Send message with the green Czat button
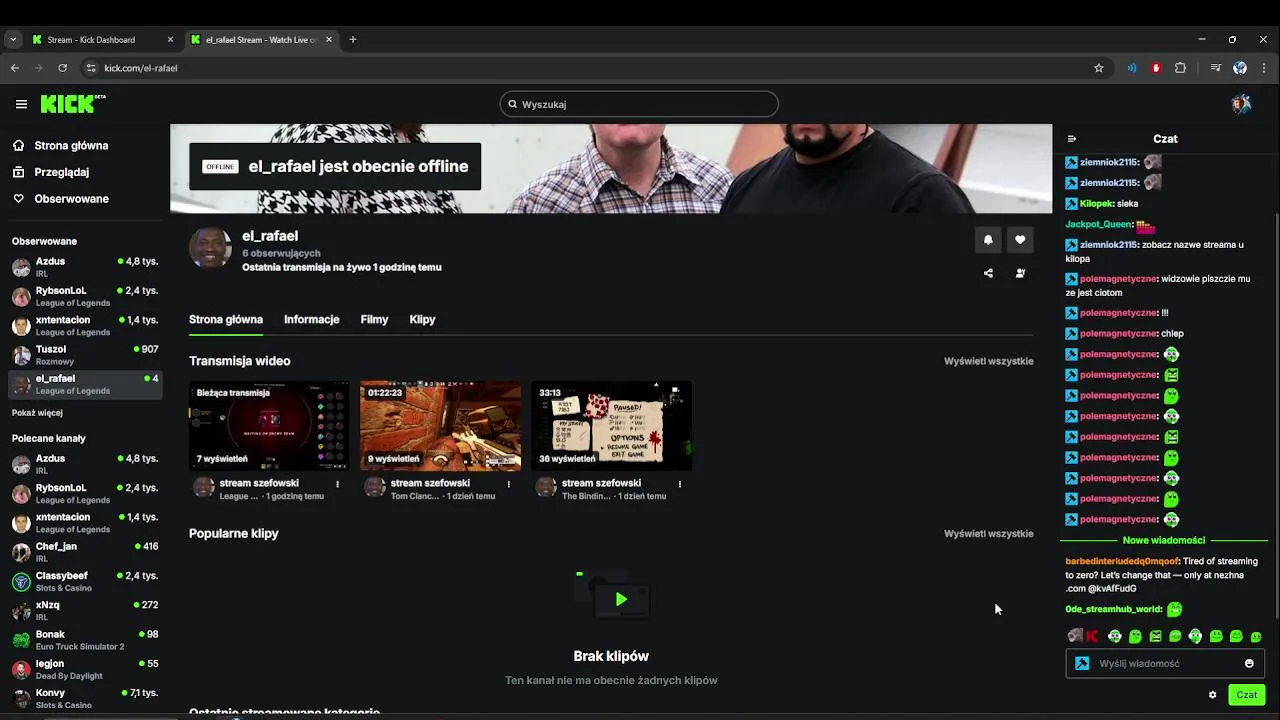 (1246, 695)
